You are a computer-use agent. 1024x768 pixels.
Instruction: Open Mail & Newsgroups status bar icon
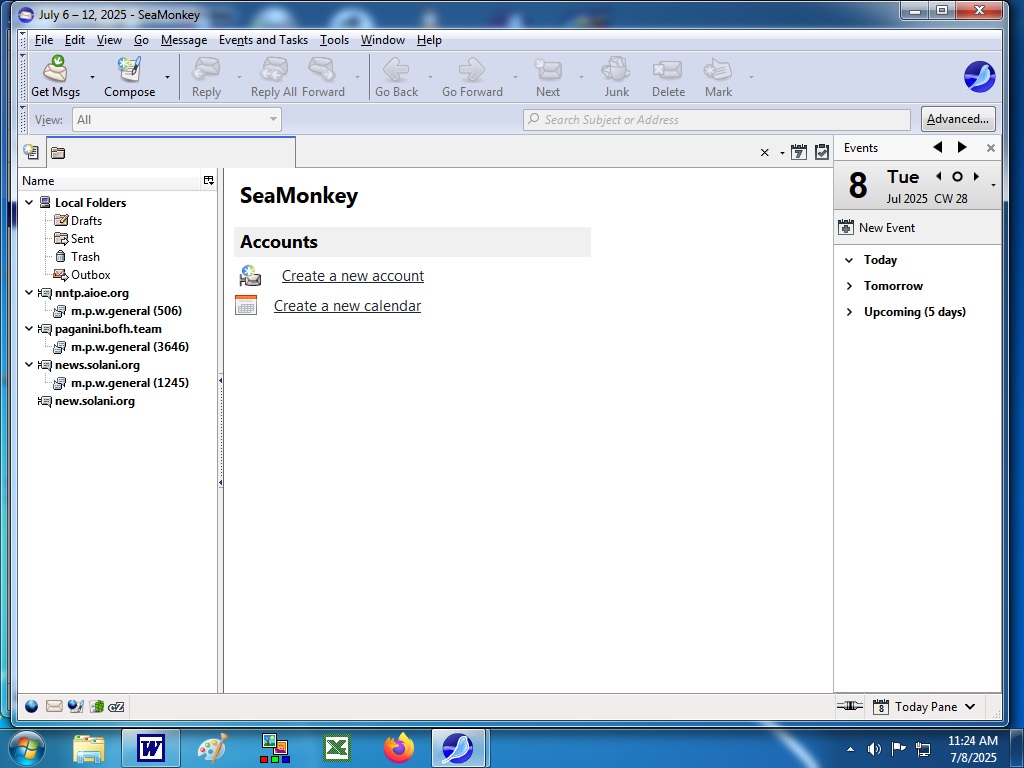click(54, 706)
